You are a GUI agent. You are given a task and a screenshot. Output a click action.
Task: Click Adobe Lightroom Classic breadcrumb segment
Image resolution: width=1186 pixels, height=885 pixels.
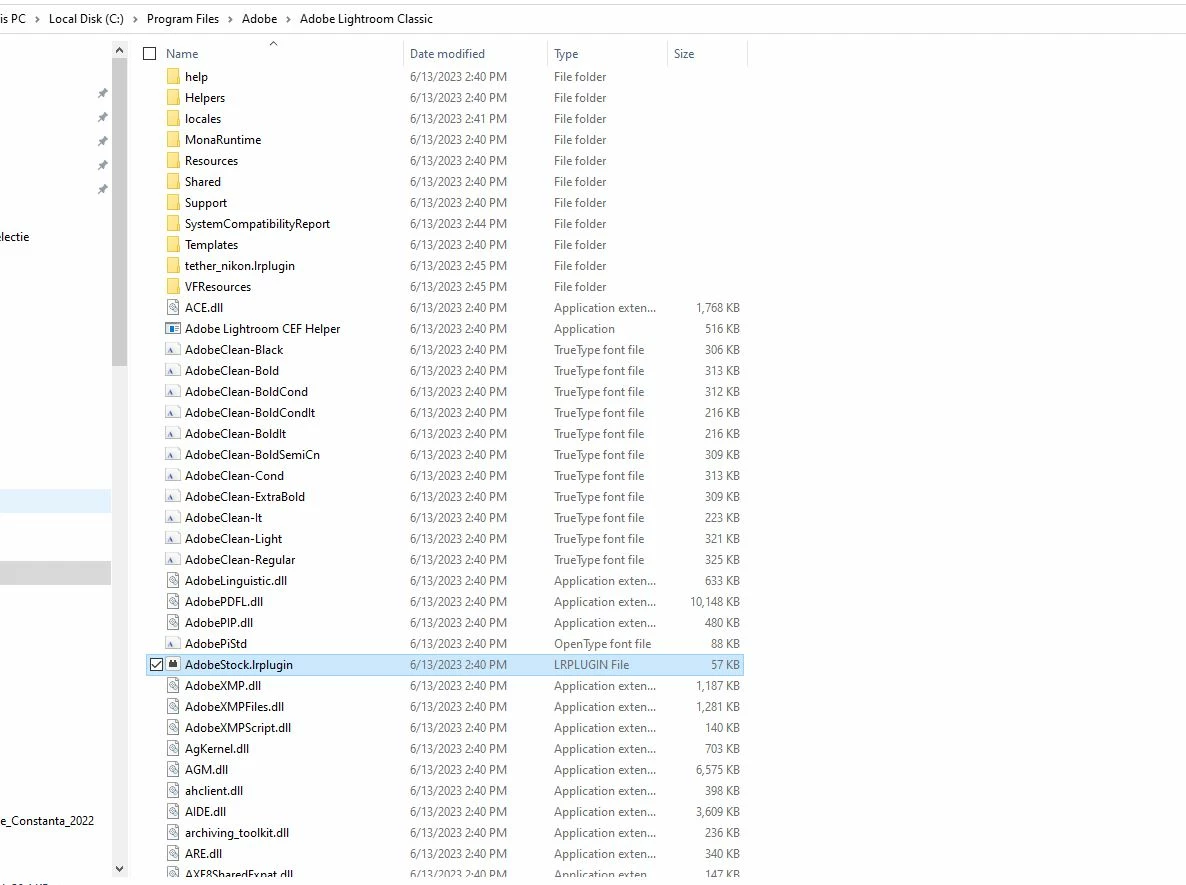click(x=366, y=19)
